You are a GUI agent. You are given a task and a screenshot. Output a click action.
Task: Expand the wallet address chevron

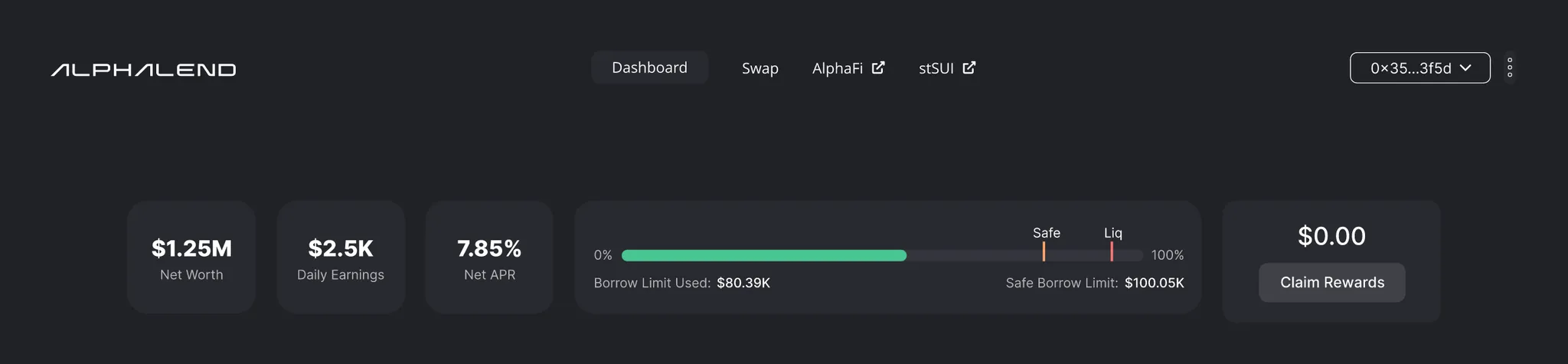point(1465,67)
